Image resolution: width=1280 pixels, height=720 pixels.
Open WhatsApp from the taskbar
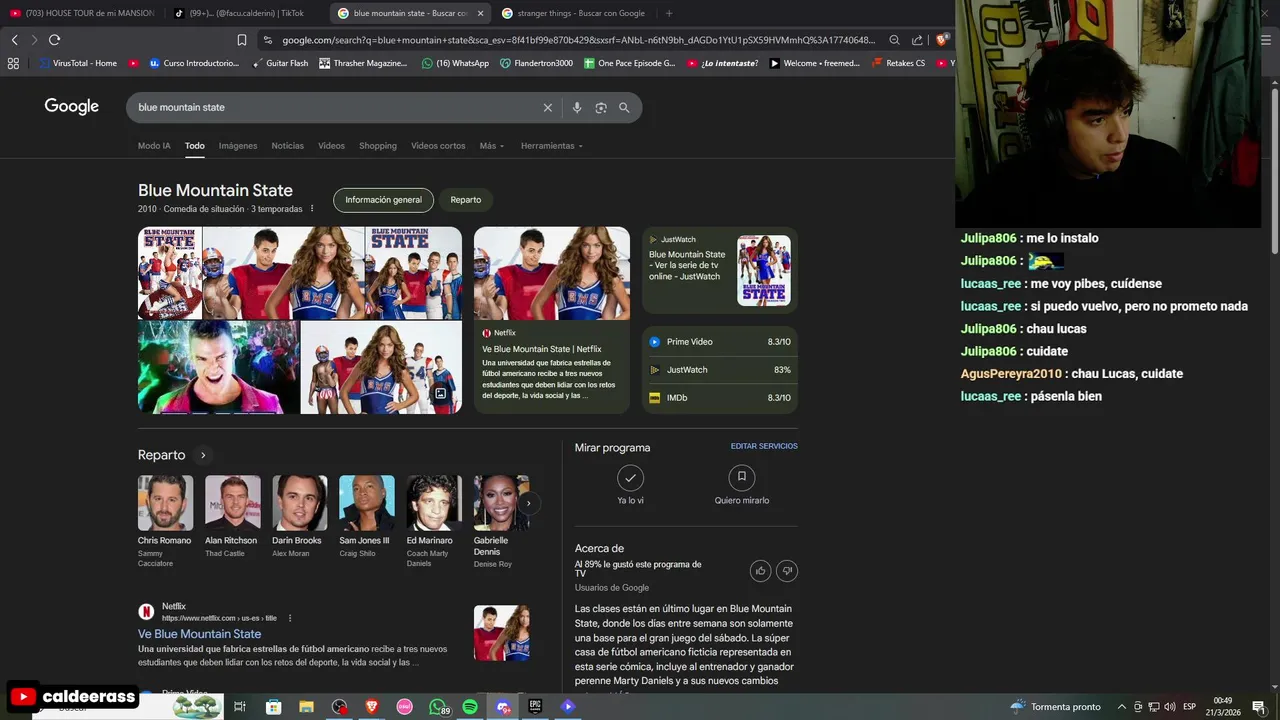point(438,707)
